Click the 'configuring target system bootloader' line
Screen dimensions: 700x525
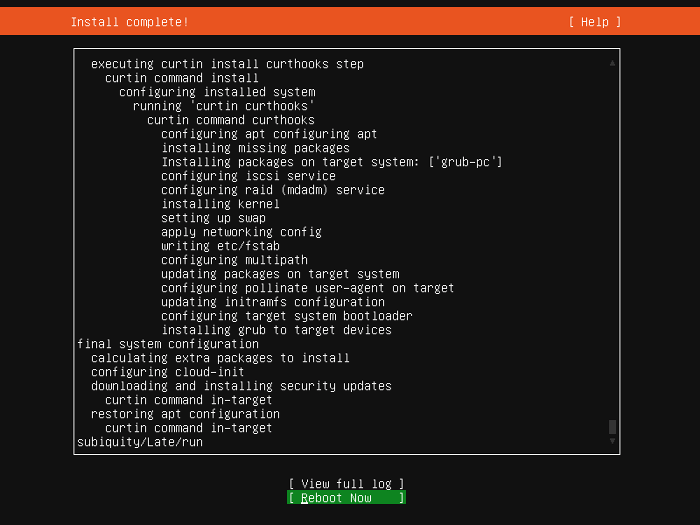pos(287,316)
